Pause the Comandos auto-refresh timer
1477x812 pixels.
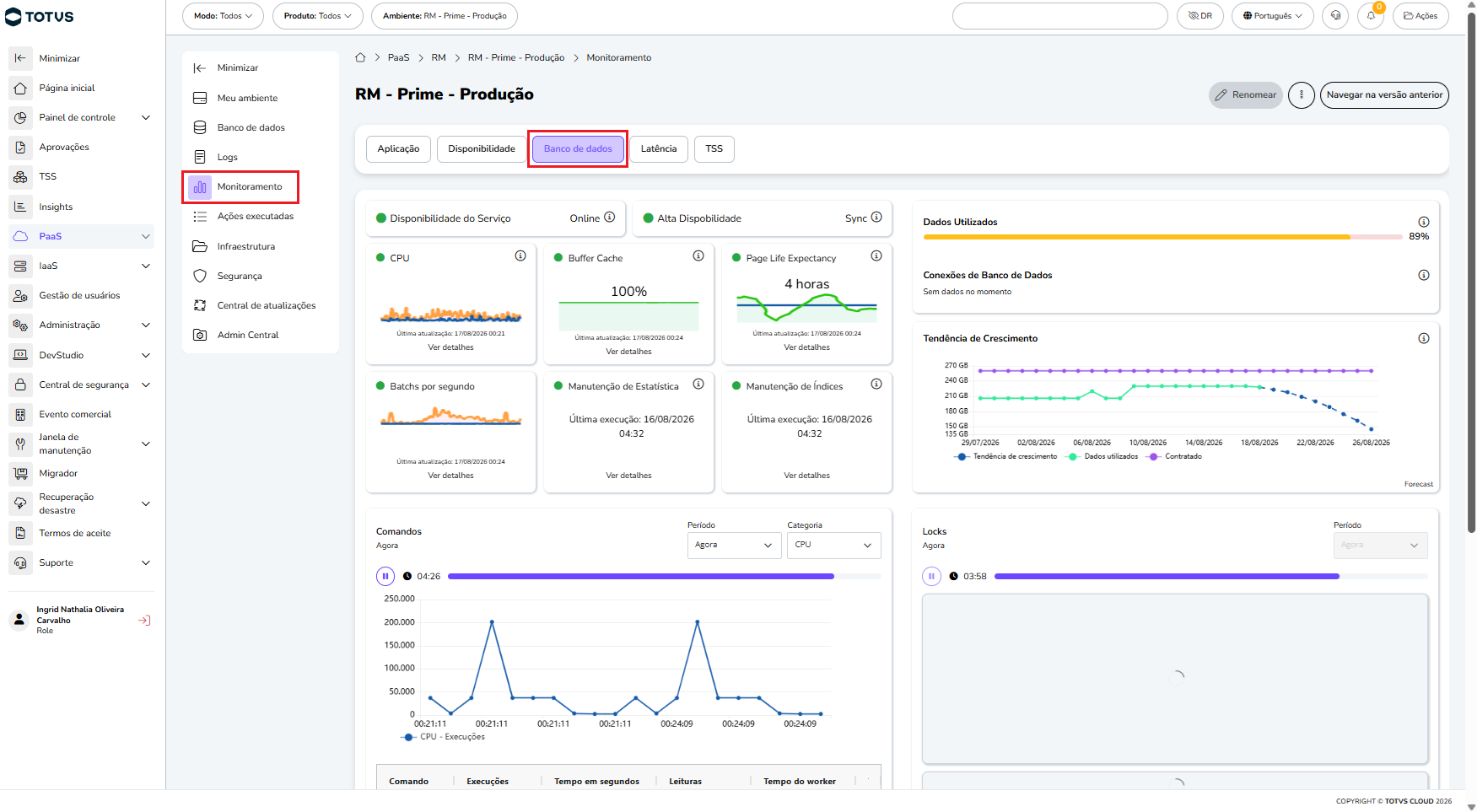[385, 577]
